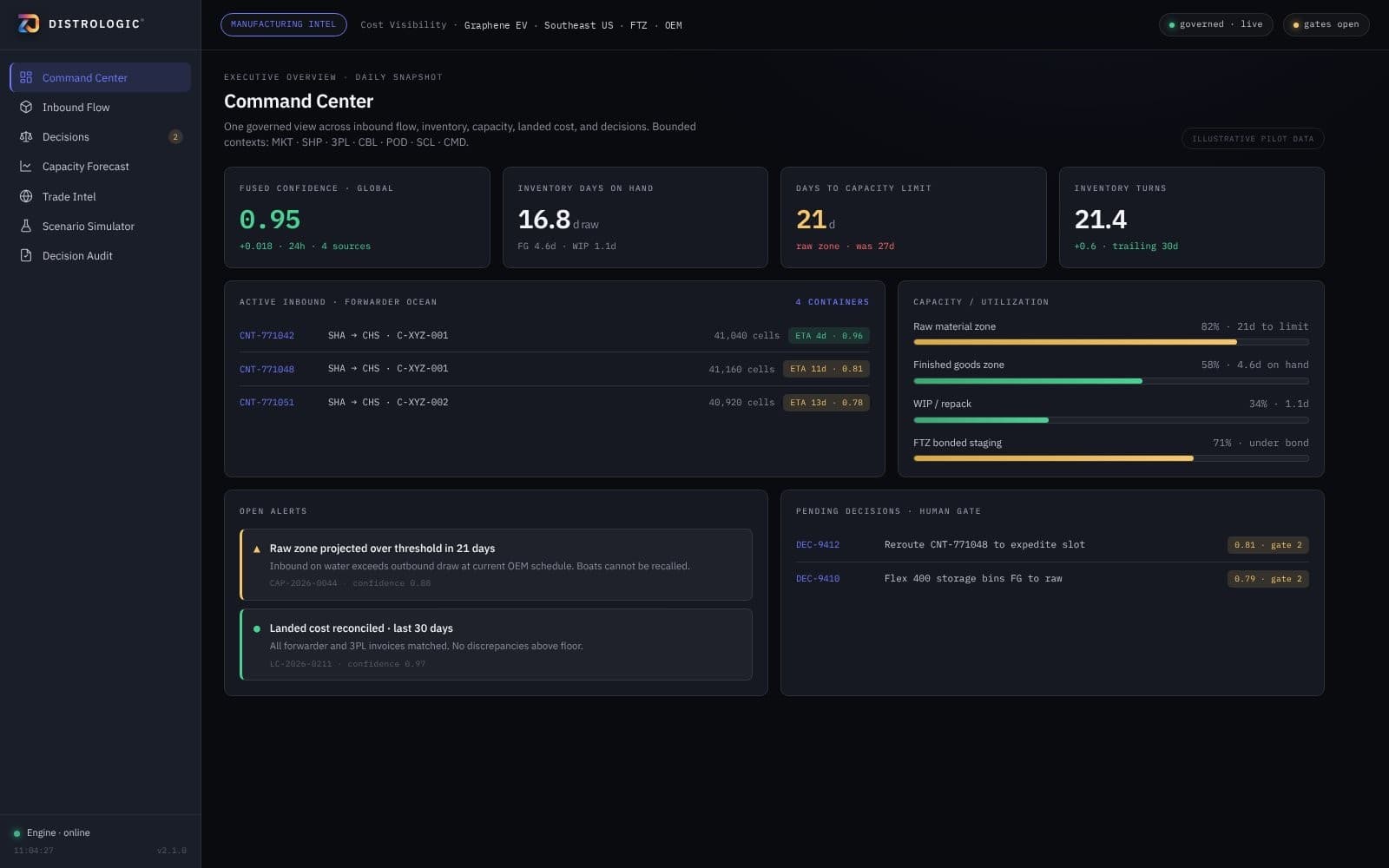
Task: Click '+0.6 · trailing 30d' text
Action: tap(1126, 247)
